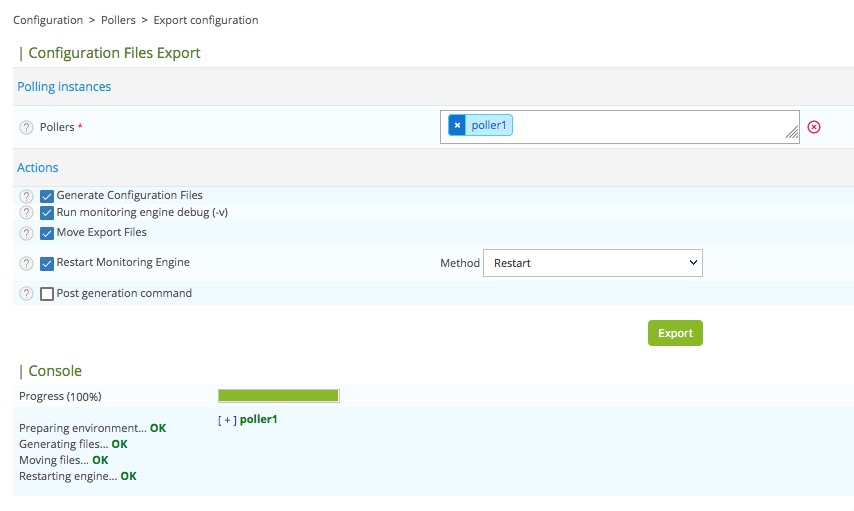Toggle Run monitoring engine debug checkbox

[x=47, y=213]
